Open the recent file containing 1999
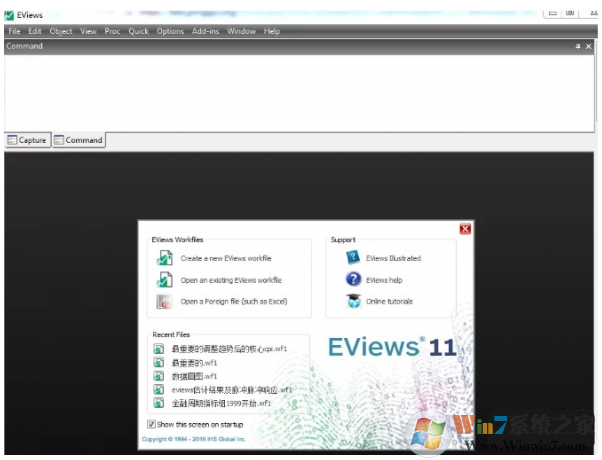Screen dimensions: 602x460 [x=221, y=403]
